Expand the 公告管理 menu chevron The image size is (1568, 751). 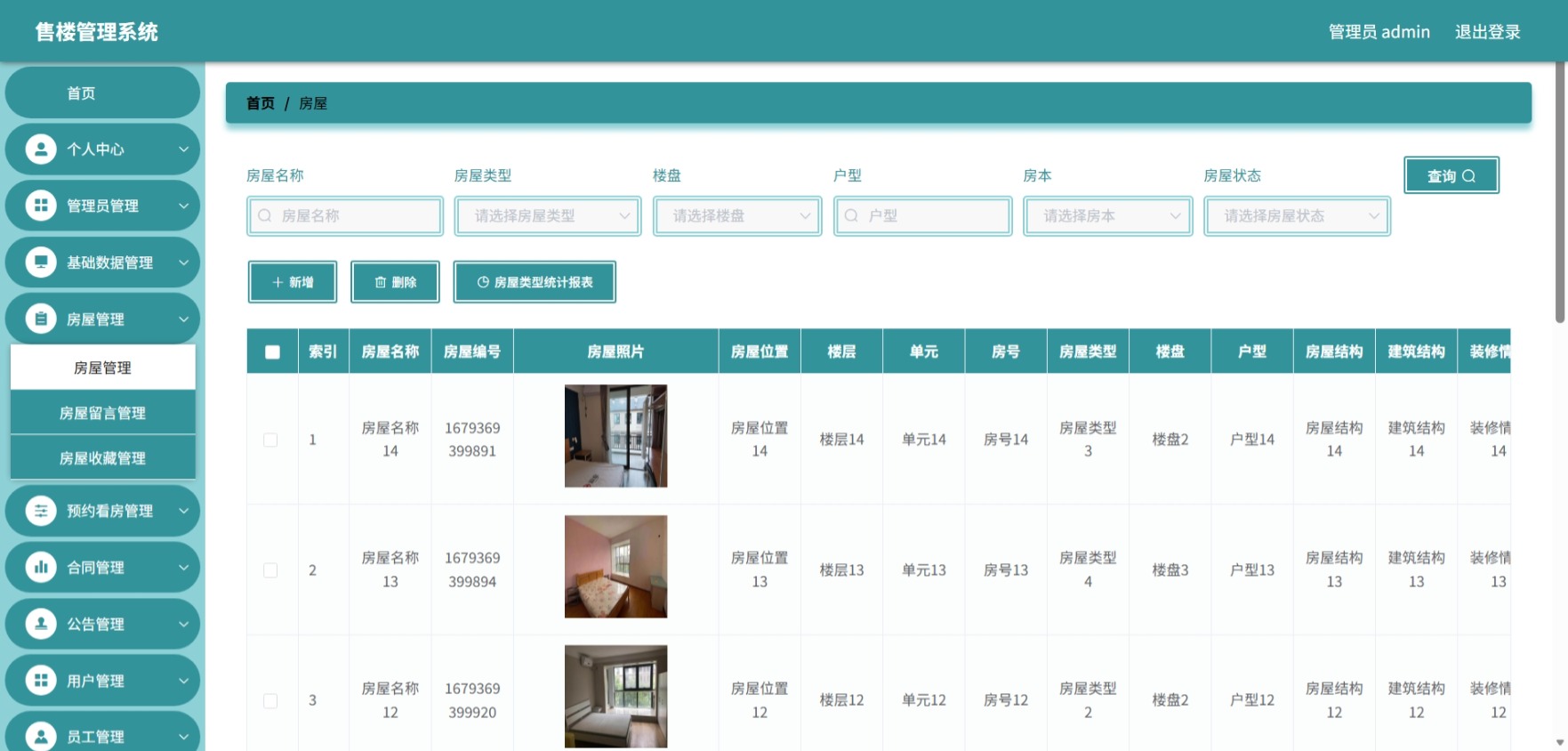pos(183,624)
